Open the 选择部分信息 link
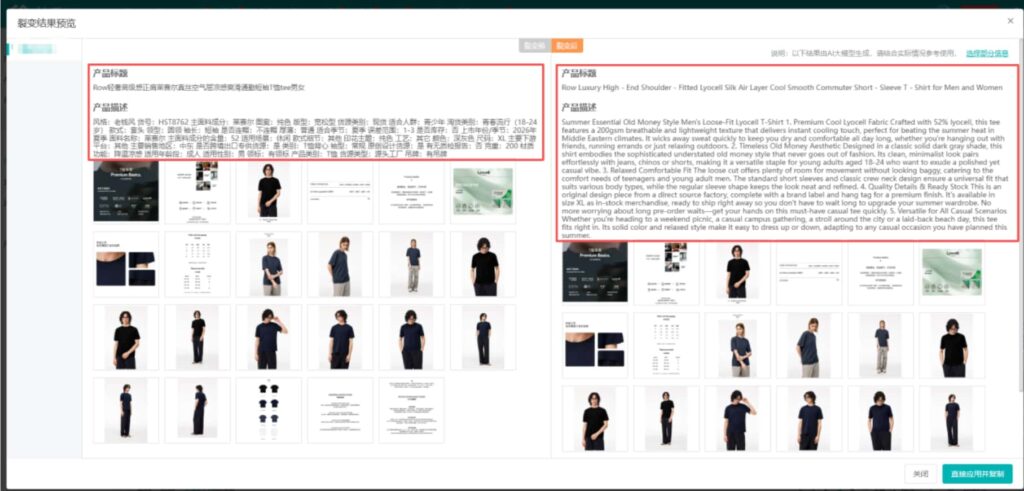 pos(987,54)
